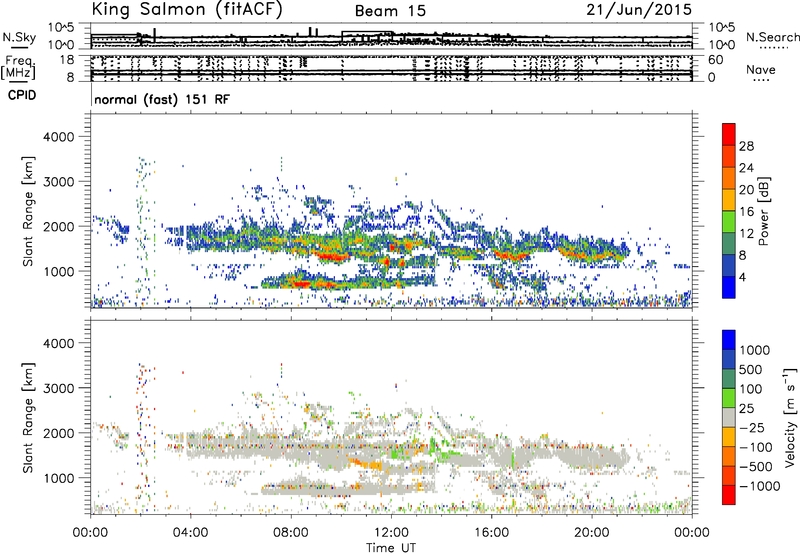
Task: Click the orange 20–24 dB Power colorbar segment
Action: pyautogui.click(x=729, y=178)
